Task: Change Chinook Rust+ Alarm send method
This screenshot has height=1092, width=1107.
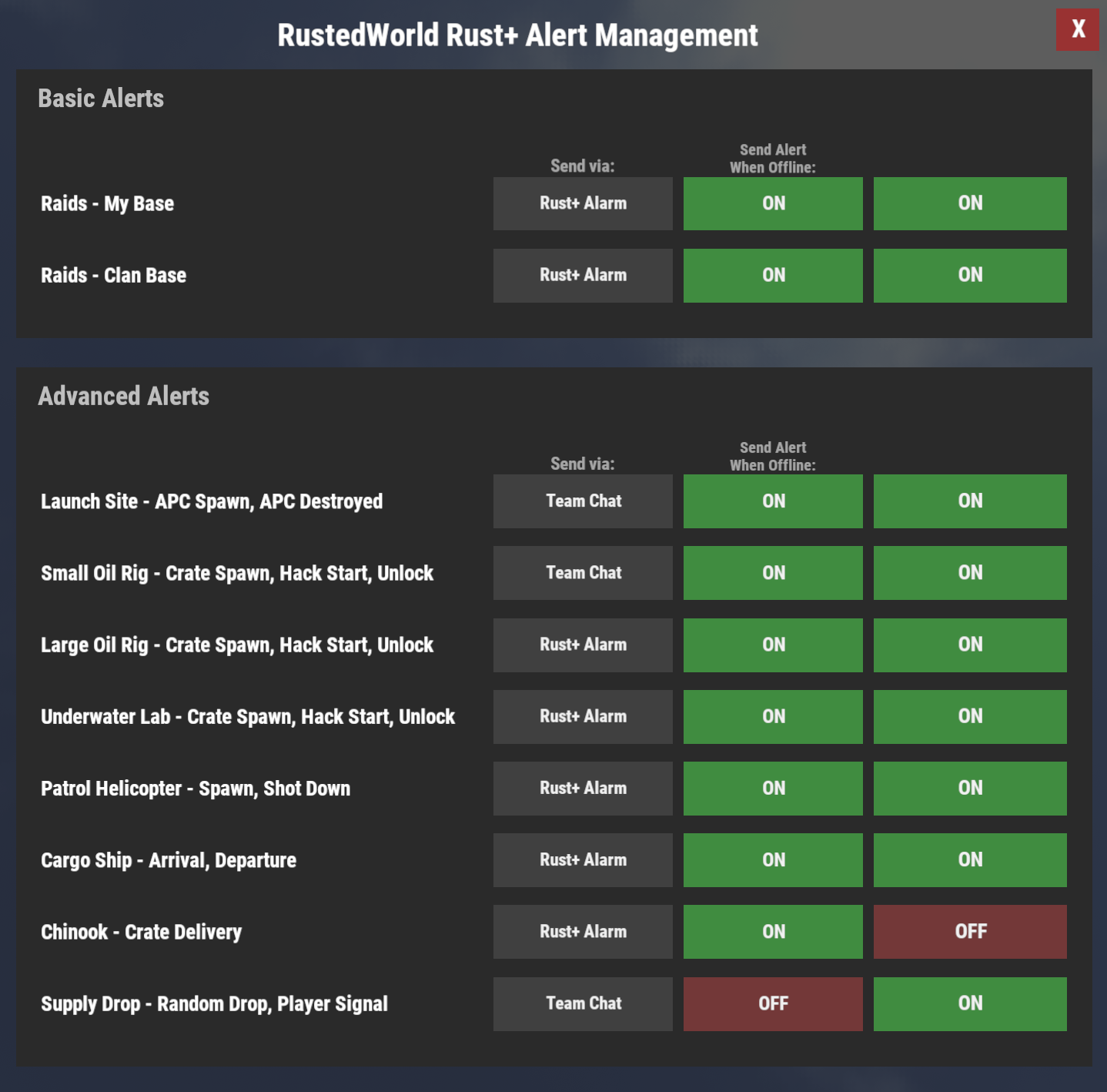Action: click(583, 932)
